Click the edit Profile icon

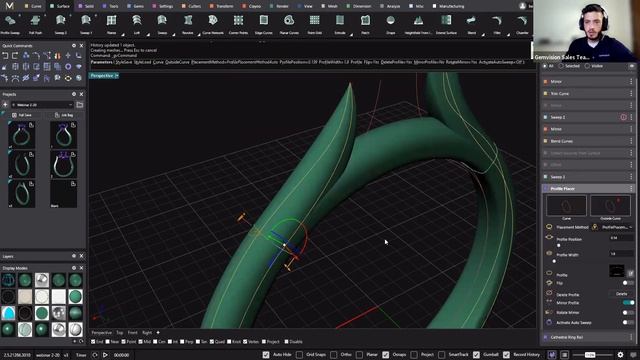click(x=630, y=273)
